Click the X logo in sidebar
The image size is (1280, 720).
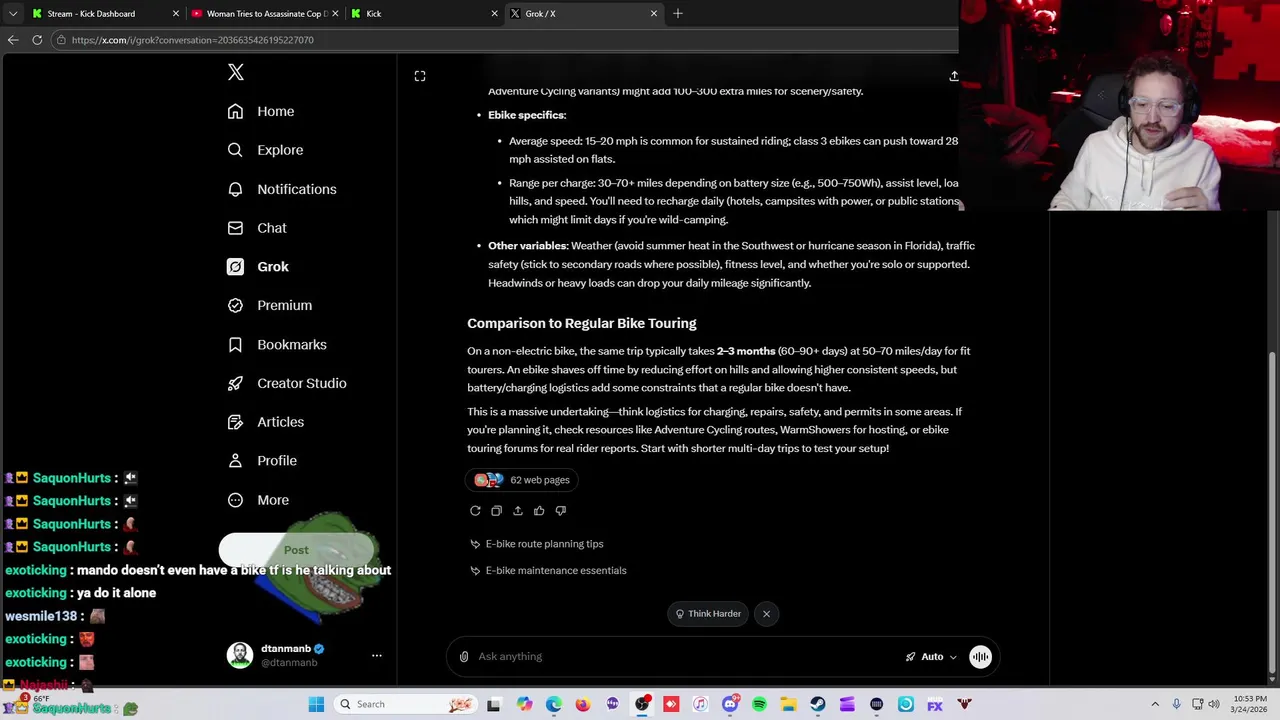coord(236,72)
